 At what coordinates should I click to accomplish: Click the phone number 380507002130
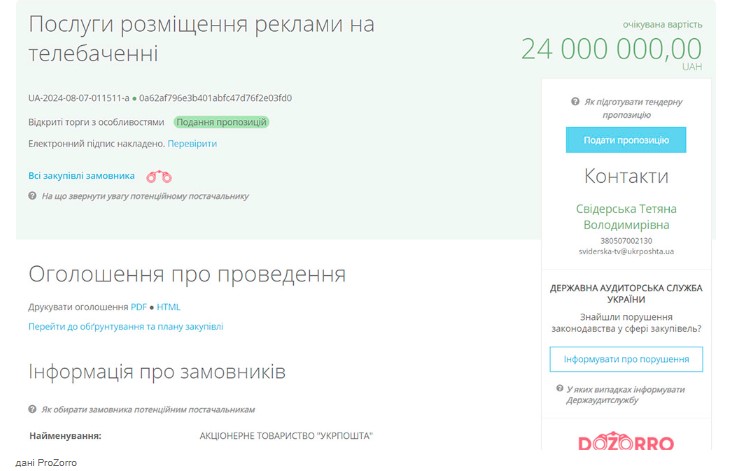pos(626,241)
